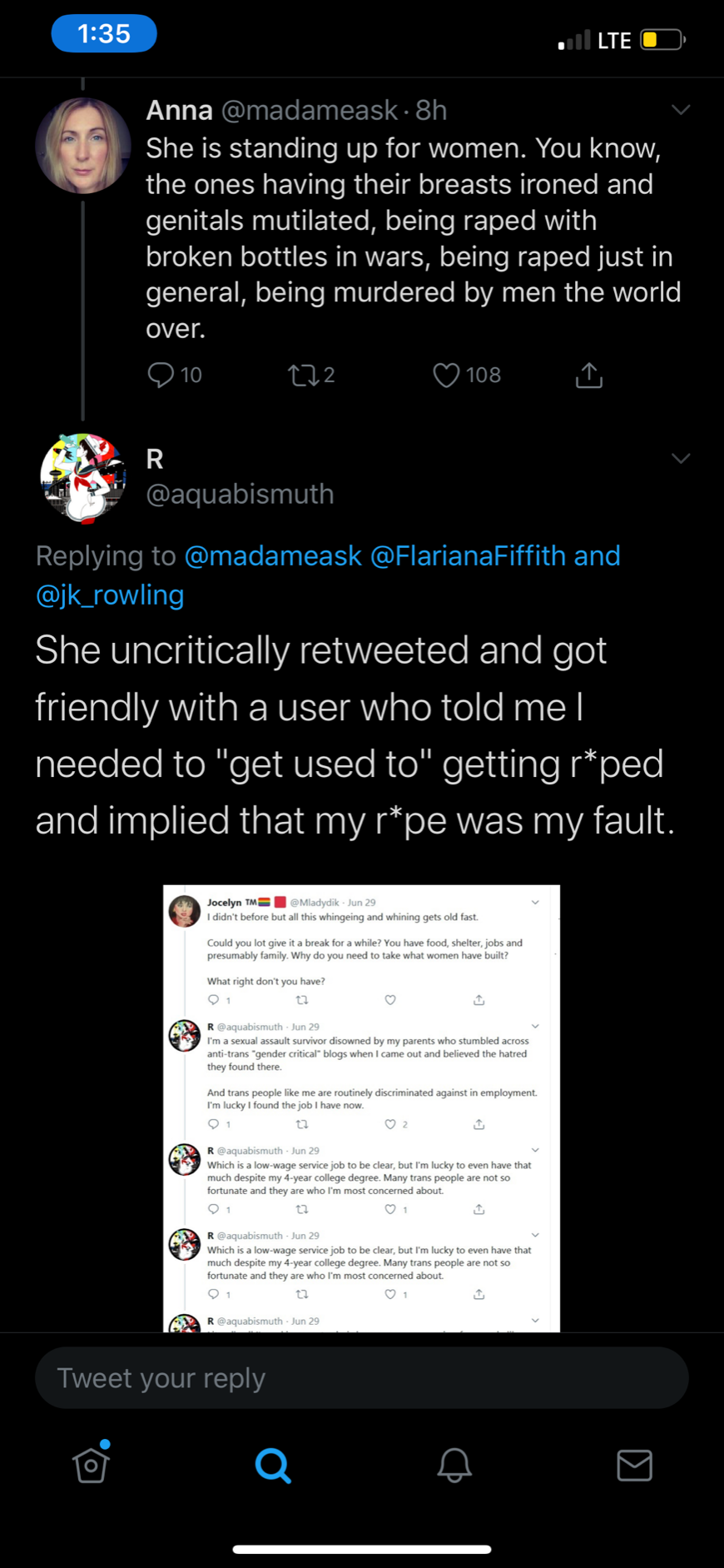The image size is (724, 1568).
Task: Switch to the Search tab
Action: (273, 1465)
